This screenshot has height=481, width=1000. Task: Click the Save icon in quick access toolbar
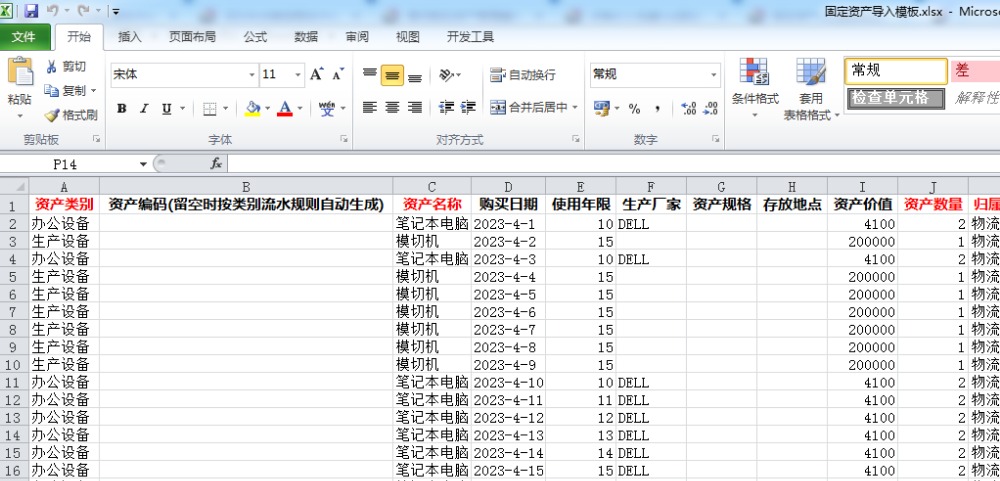click(x=31, y=11)
